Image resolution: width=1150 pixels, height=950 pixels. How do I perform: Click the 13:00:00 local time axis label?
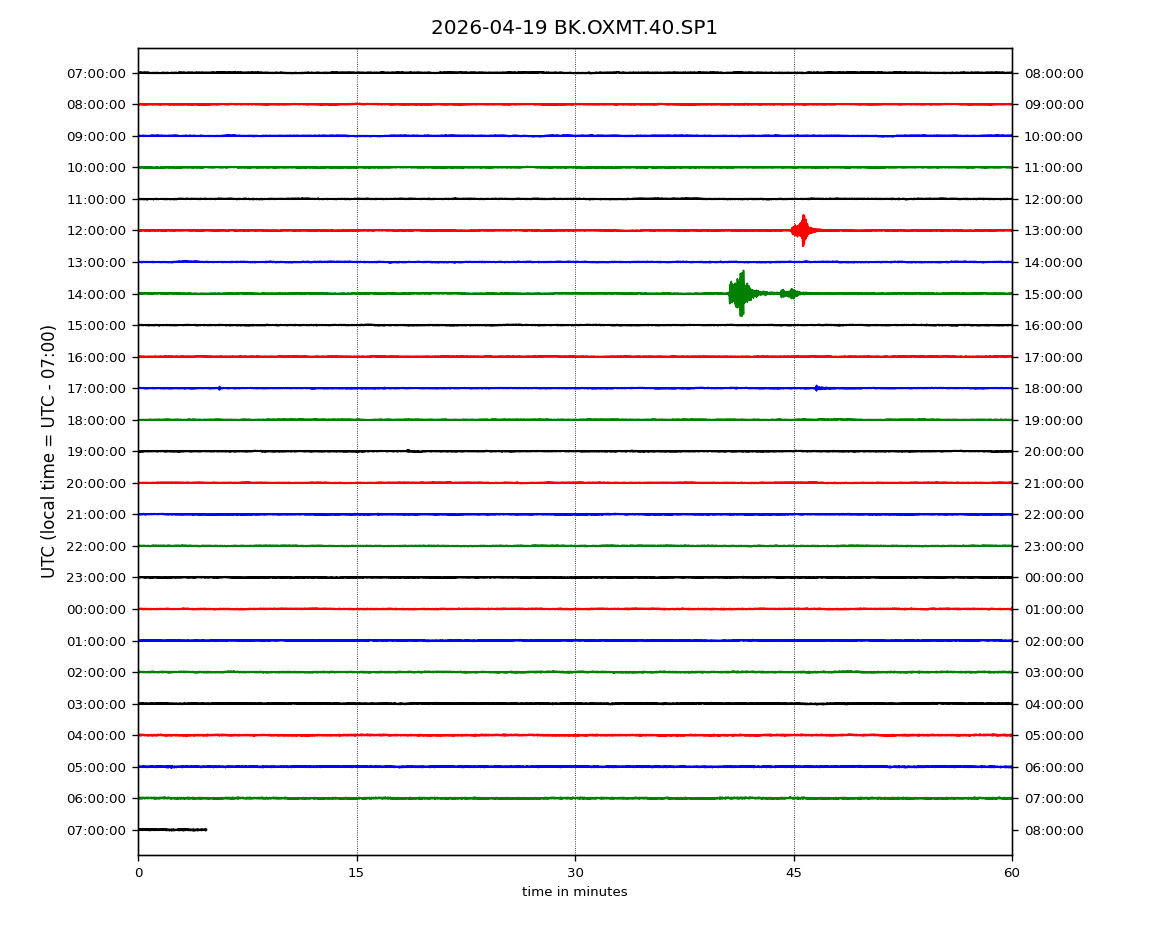pos(1053,231)
